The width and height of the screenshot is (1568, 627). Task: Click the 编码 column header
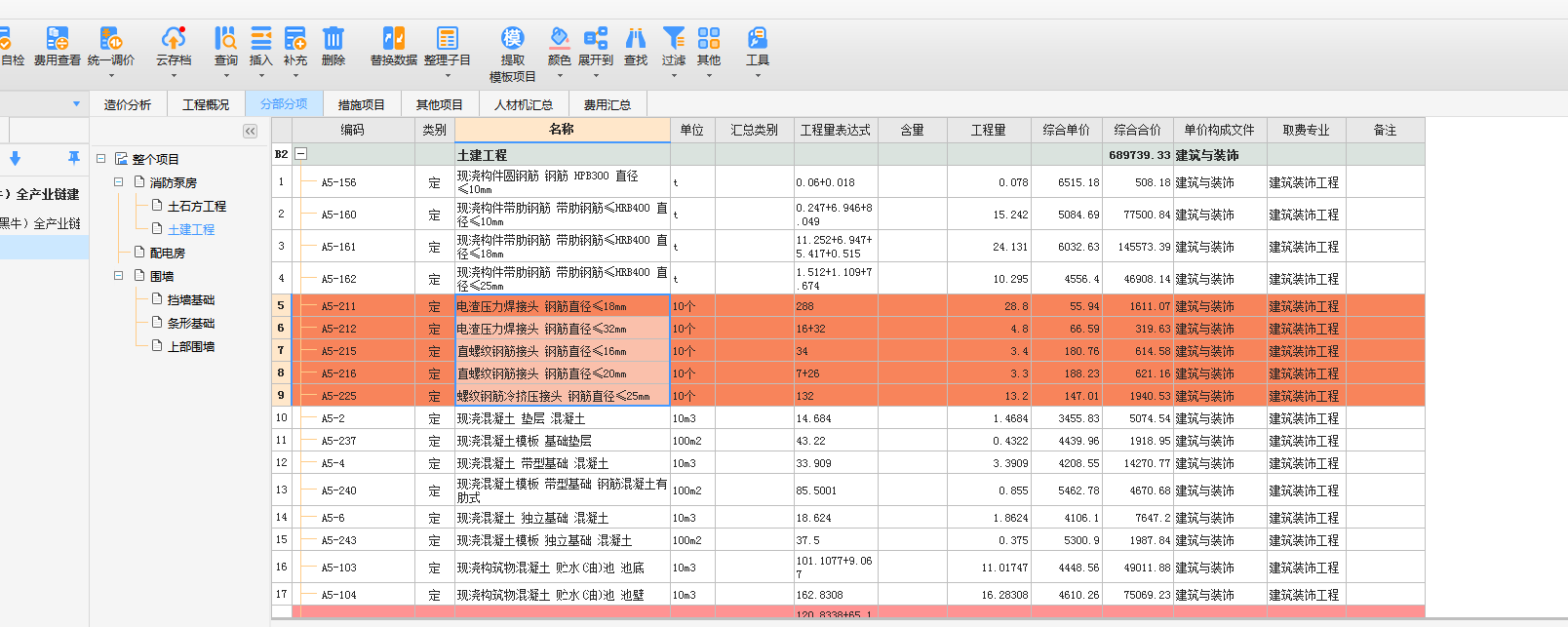[x=353, y=130]
